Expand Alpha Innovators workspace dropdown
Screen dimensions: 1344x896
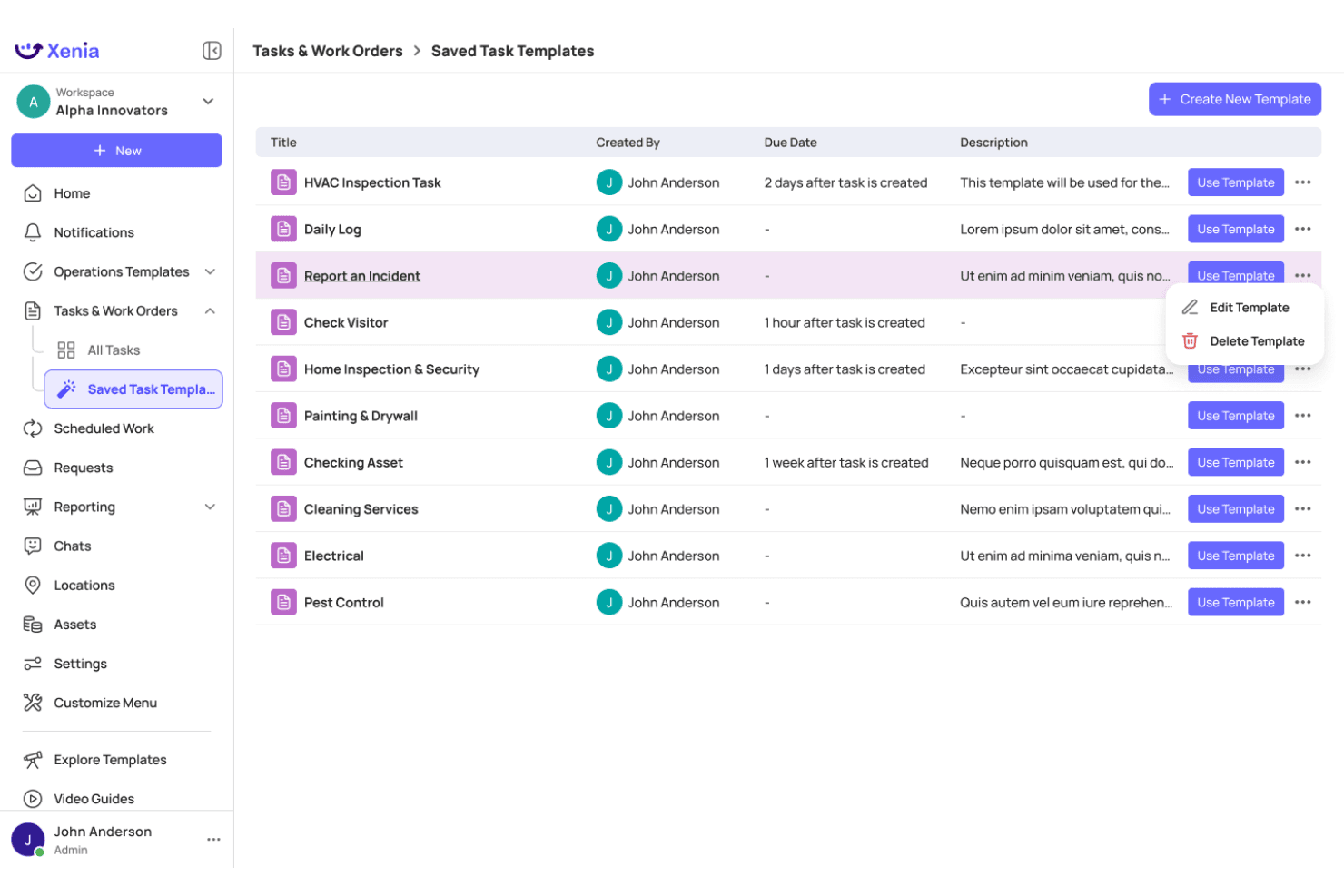click(208, 102)
